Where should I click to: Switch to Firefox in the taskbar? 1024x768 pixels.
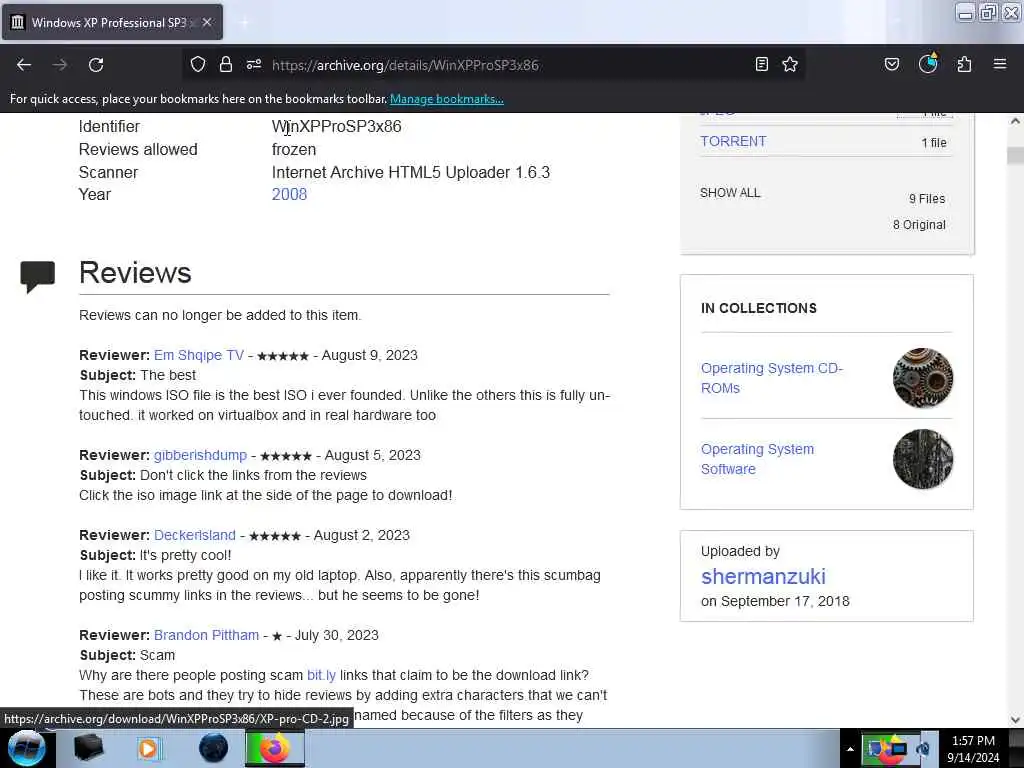275,748
